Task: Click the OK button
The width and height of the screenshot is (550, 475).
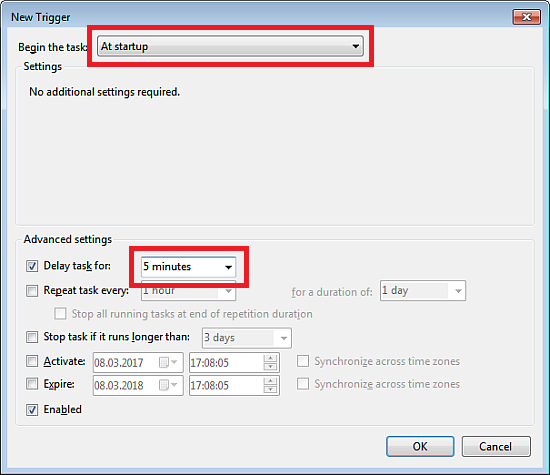Action: tap(420, 446)
